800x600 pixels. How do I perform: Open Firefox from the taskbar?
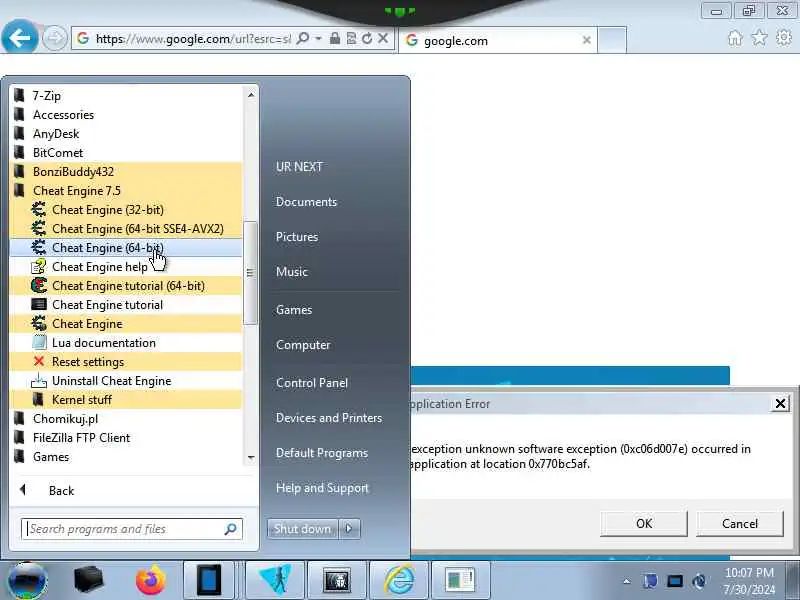coord(151,581)
